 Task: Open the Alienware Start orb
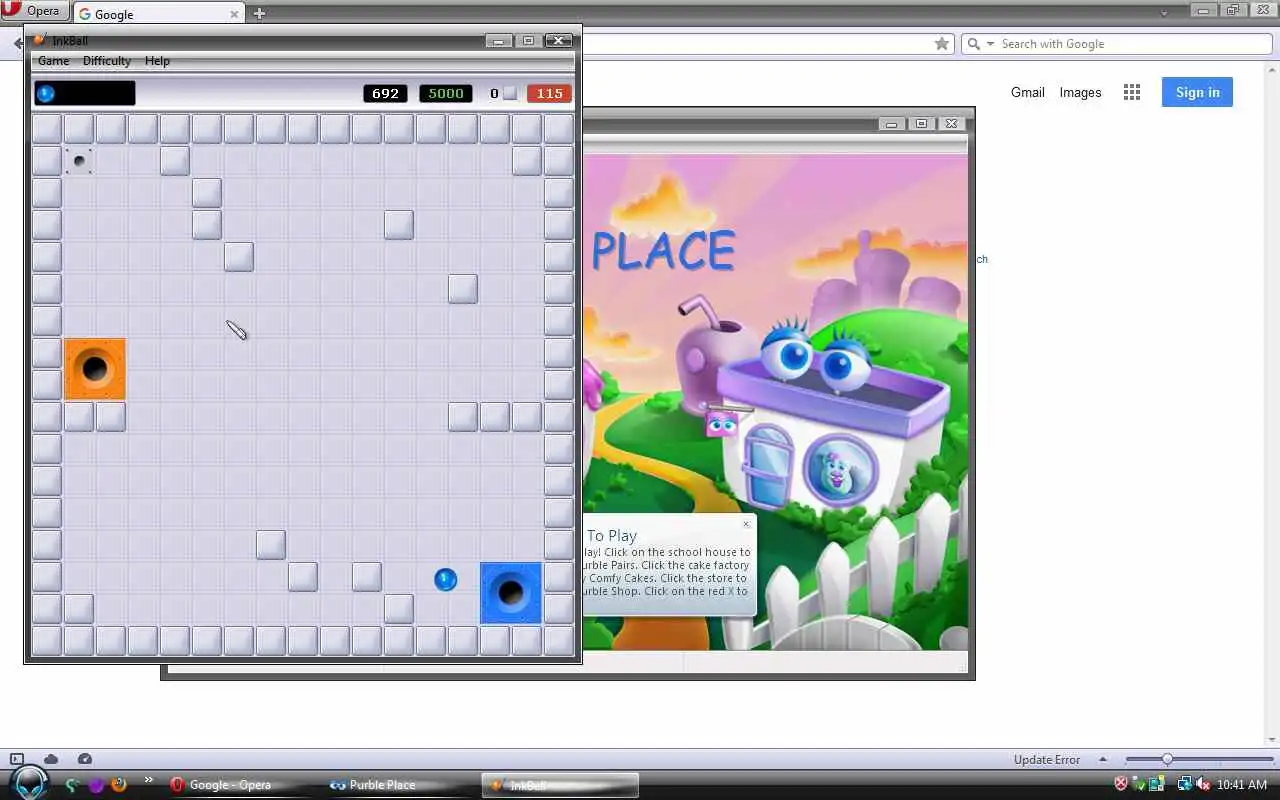[30, 783]
